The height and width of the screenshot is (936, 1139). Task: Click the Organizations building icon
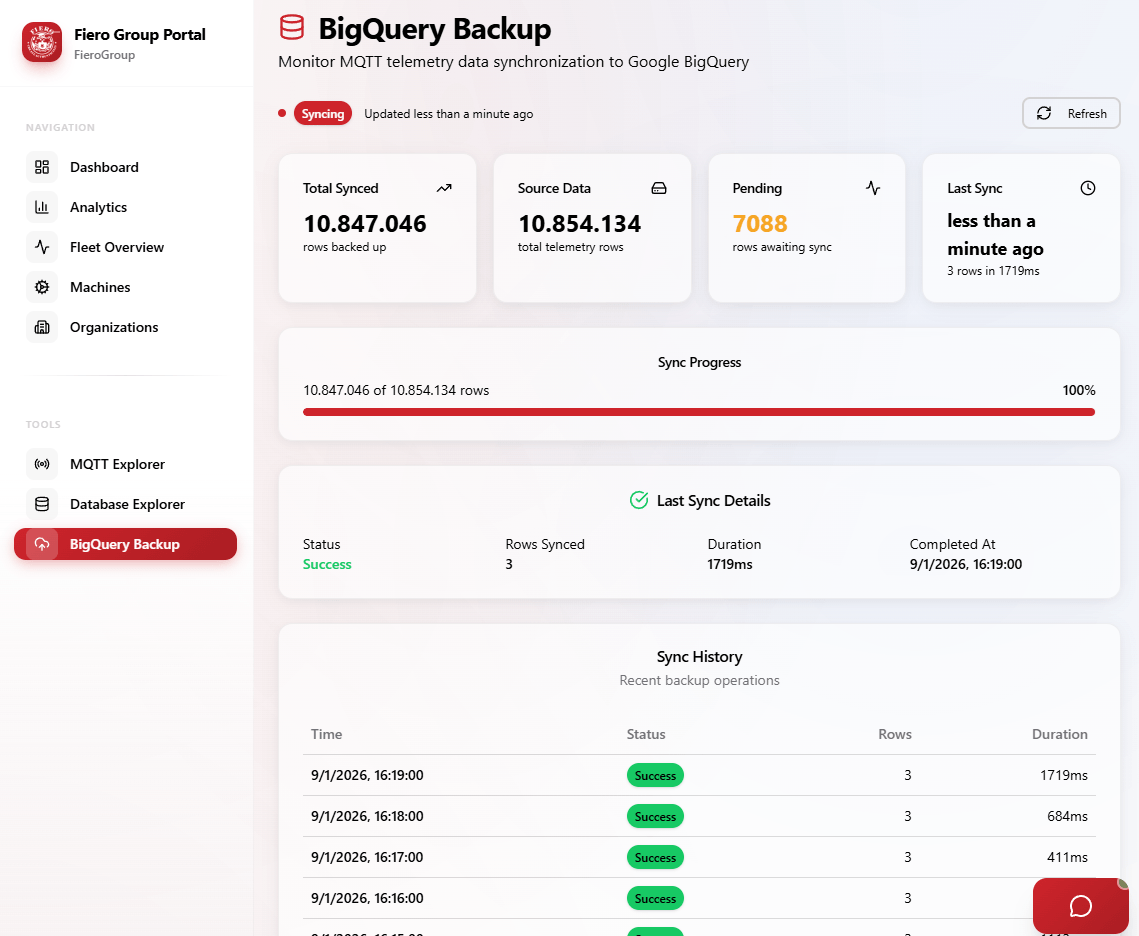[42, 327]
